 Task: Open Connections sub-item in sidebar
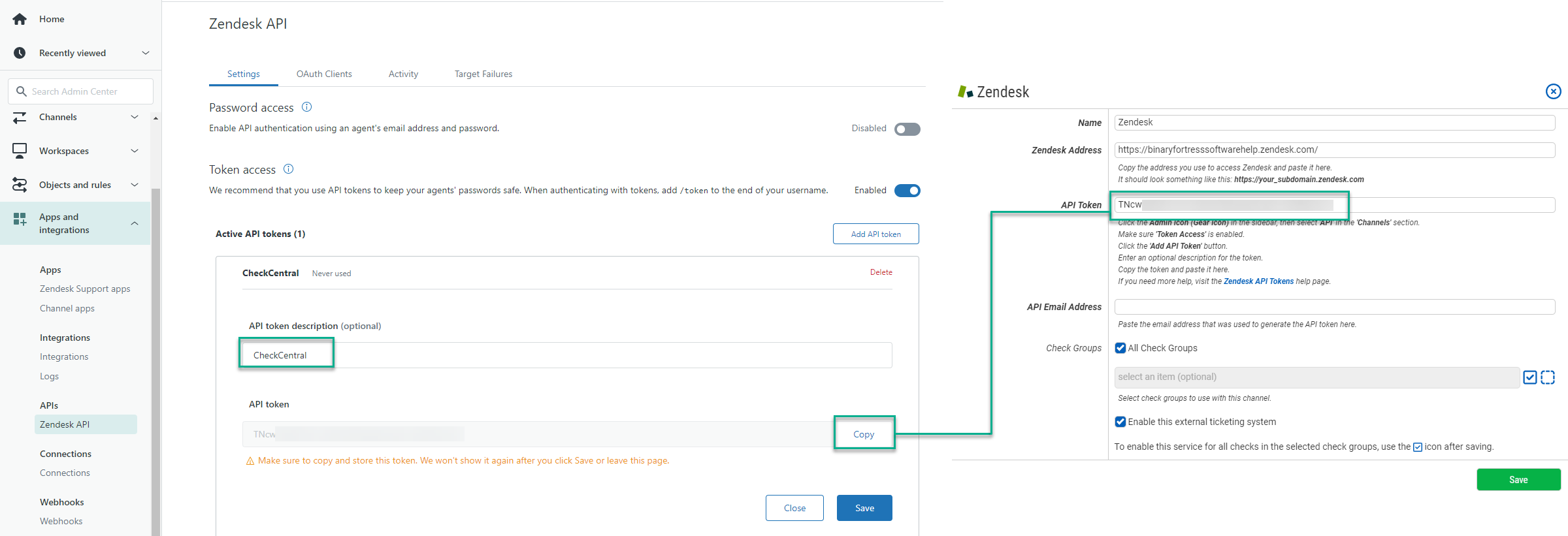click(x=65, y=473)
